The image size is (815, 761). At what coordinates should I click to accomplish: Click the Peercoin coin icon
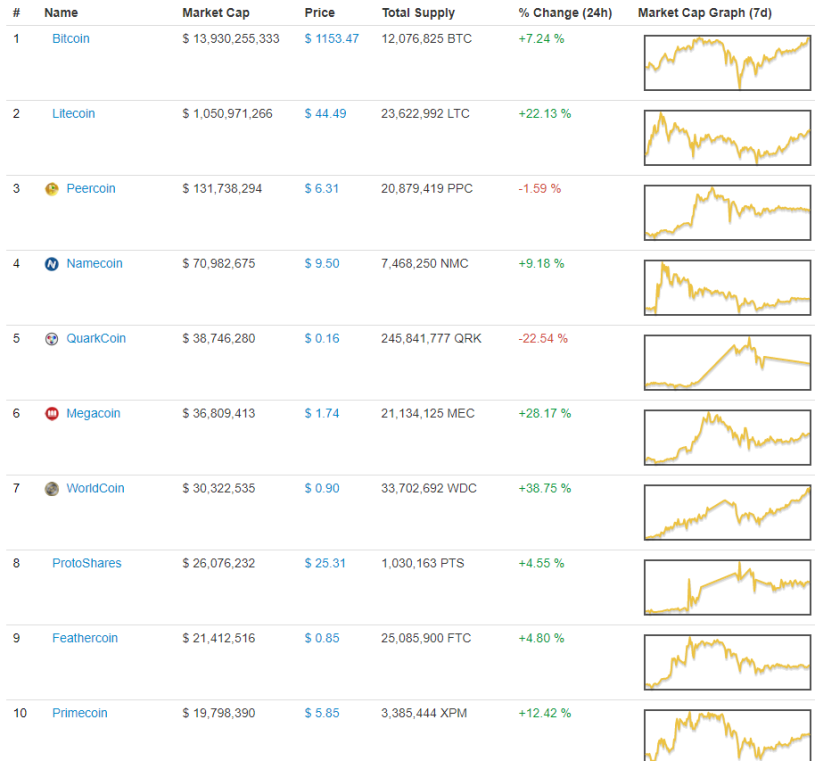(51, 189)
